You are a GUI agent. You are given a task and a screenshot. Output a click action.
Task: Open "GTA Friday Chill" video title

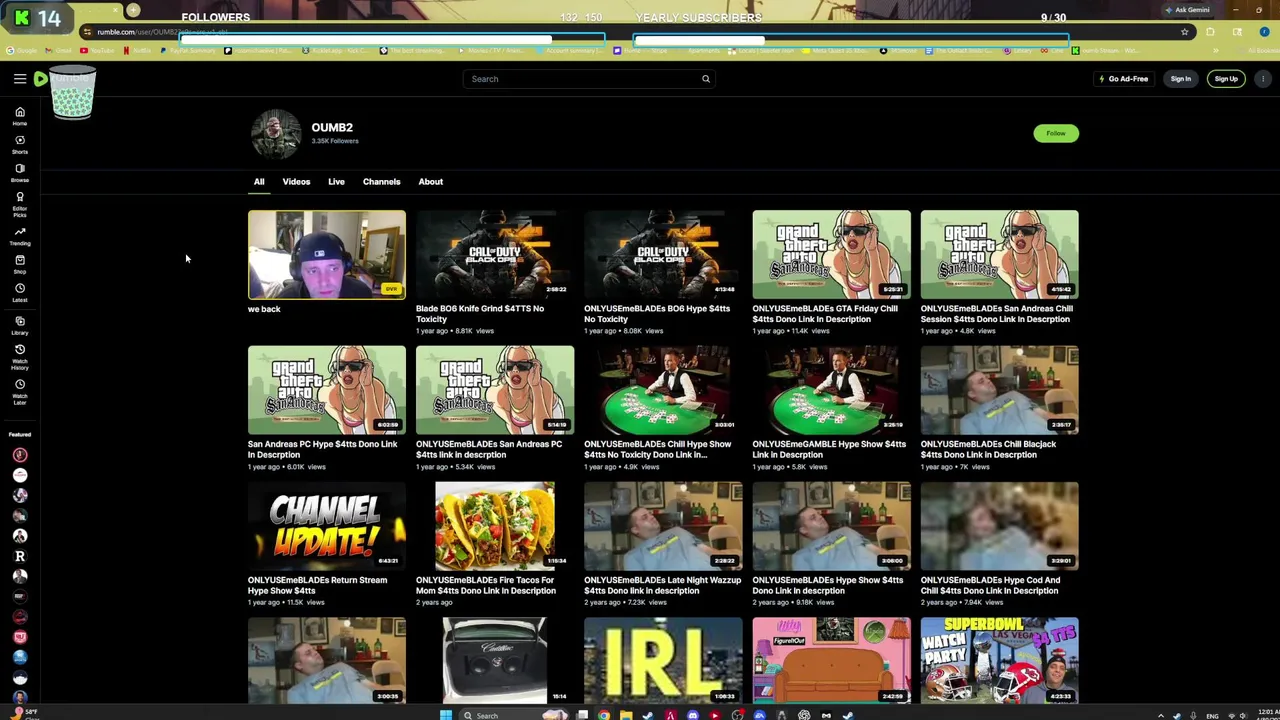(x=825, y=313)
